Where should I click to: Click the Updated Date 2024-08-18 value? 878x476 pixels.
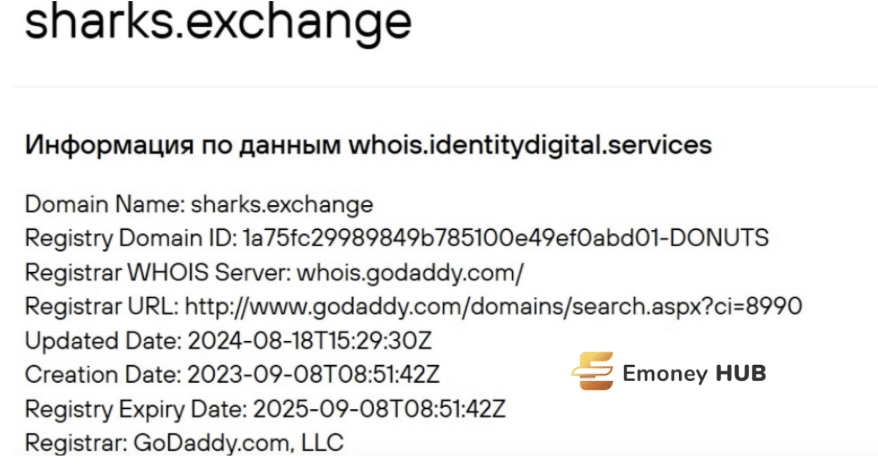coord(310,340)
